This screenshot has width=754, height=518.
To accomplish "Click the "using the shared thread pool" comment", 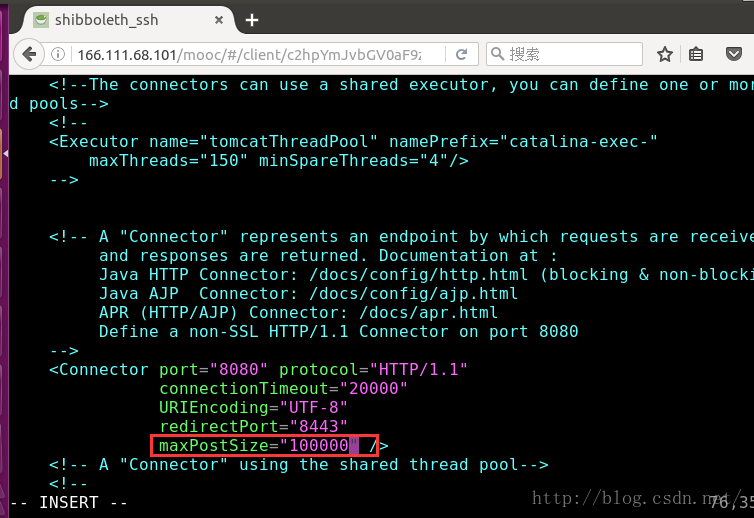I will 298,465.
